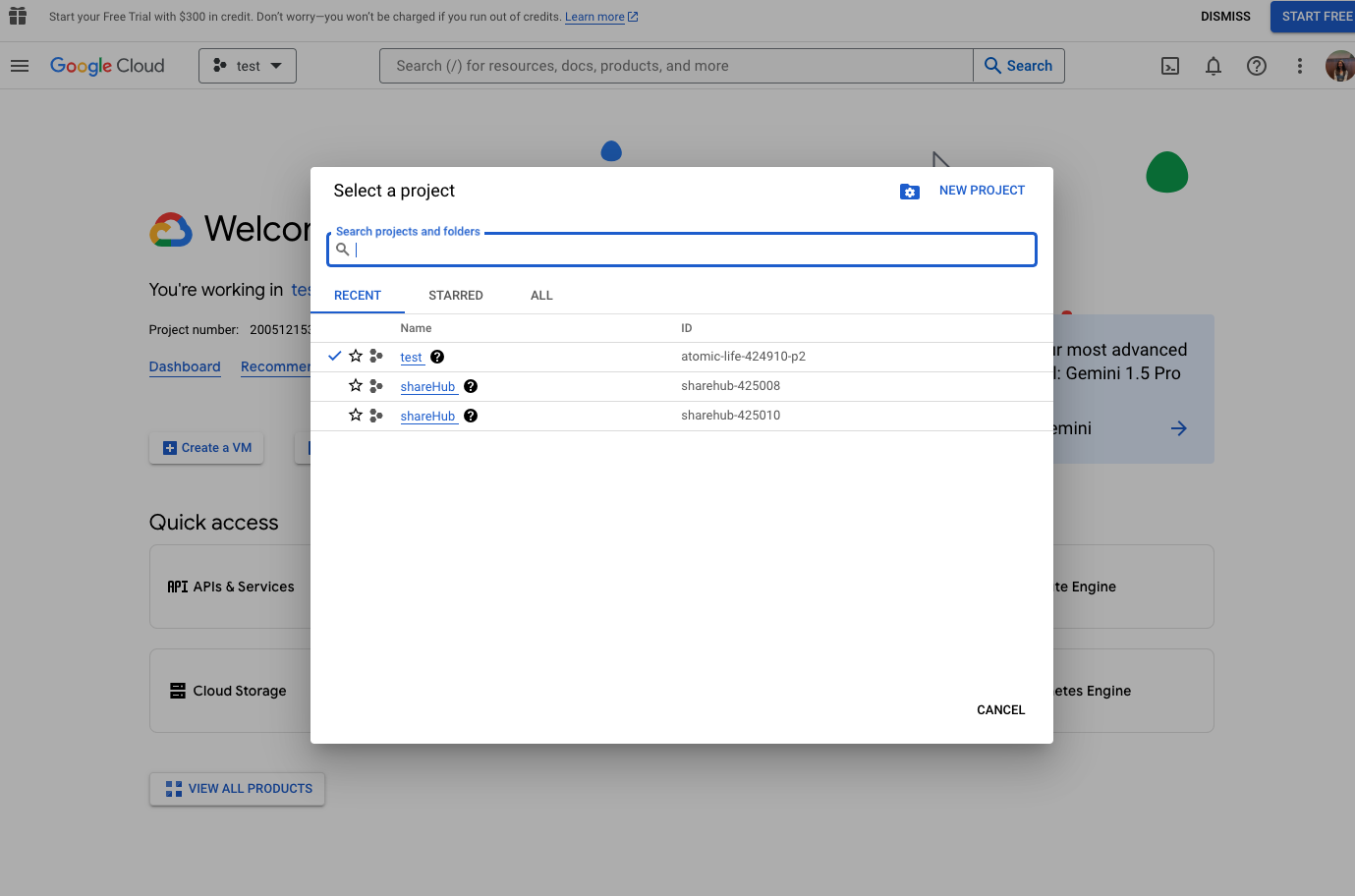Focus the Search projects and folders field
Image resolution: width=1355 pixels, height=896 pixels.
pos(682,250)
